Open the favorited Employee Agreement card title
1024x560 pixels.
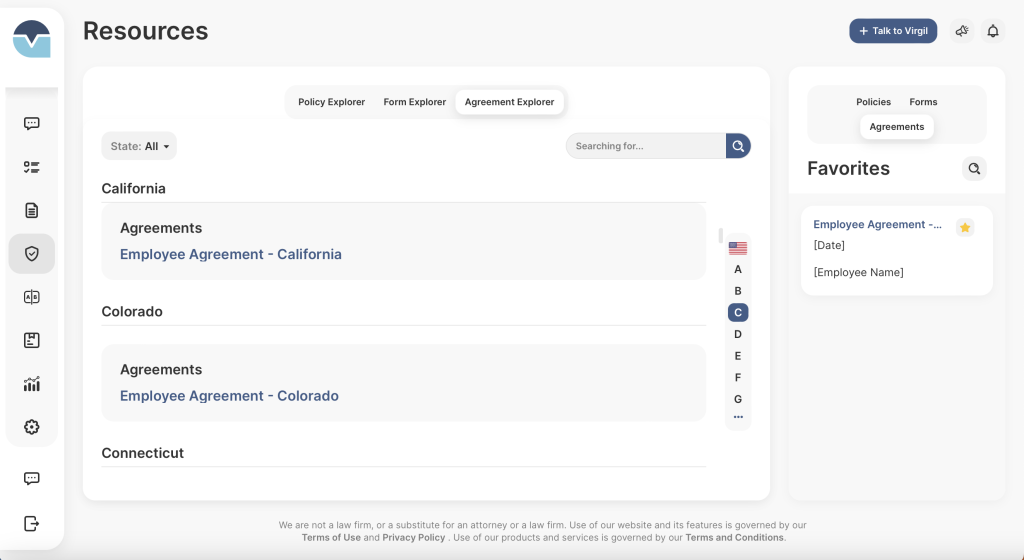point(877,224)
